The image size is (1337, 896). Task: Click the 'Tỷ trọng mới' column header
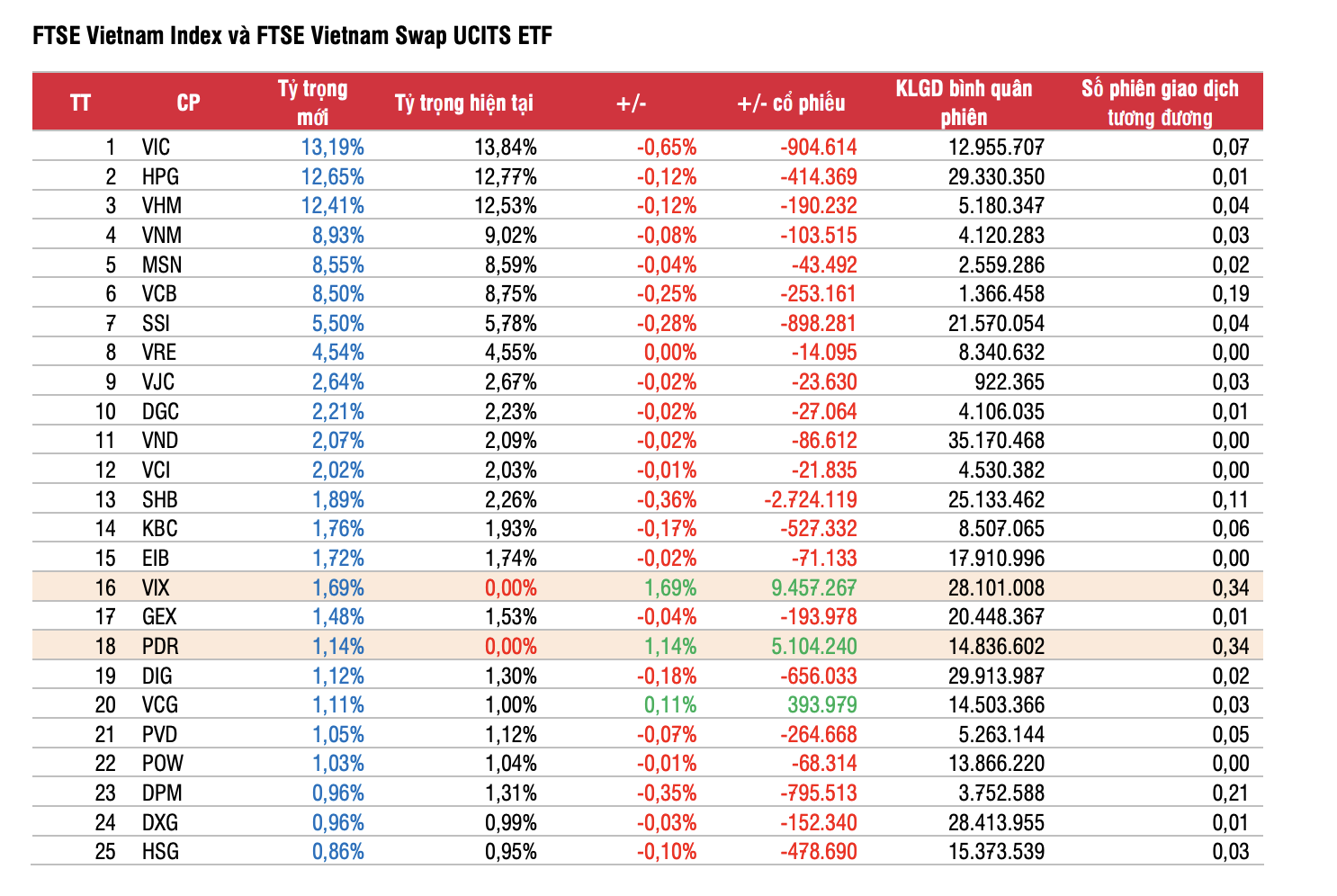(x=312, y=103)
